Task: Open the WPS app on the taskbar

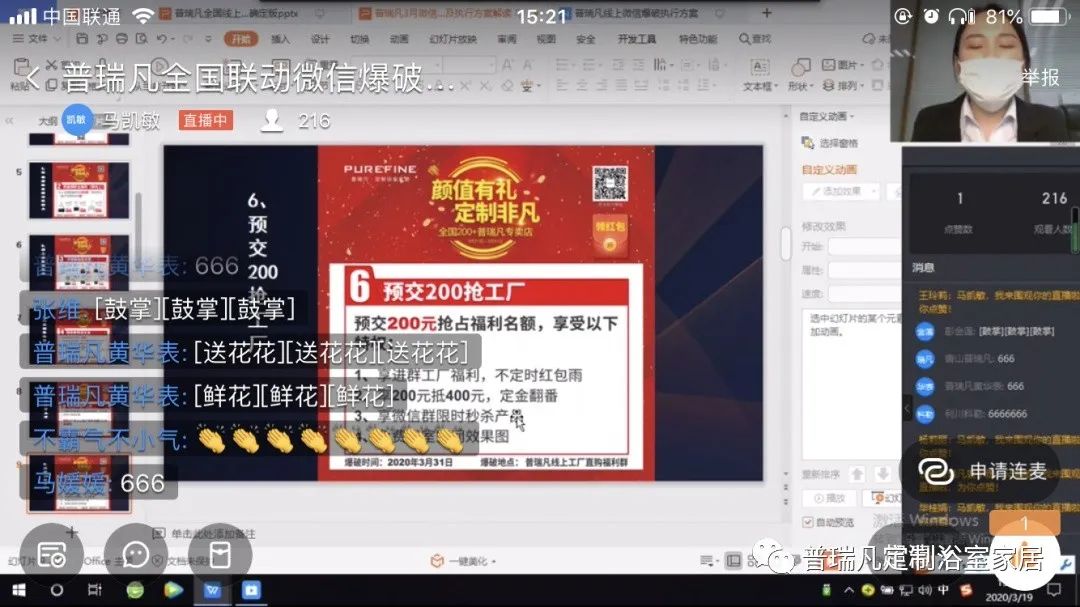Action: coord(212,590)
